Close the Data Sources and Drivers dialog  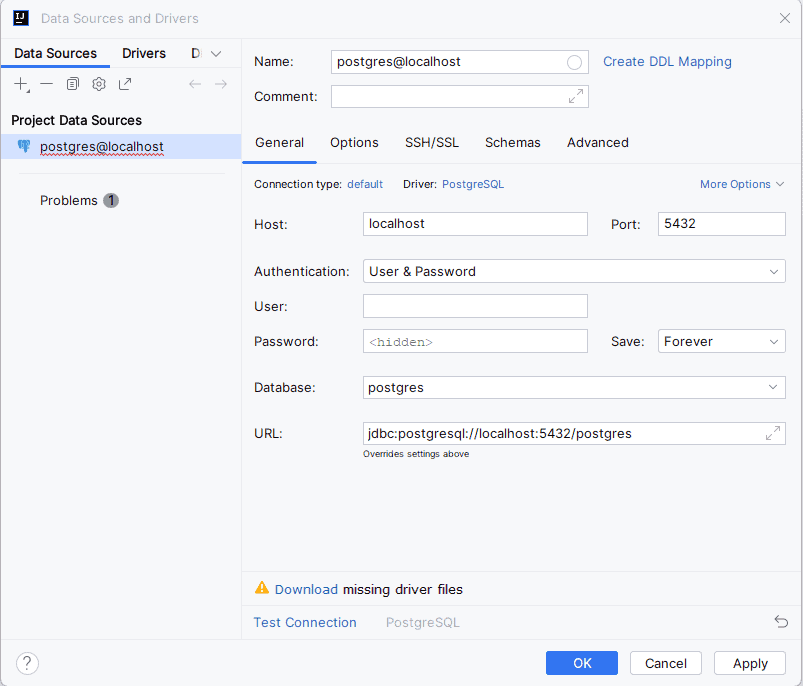(785, 18)
